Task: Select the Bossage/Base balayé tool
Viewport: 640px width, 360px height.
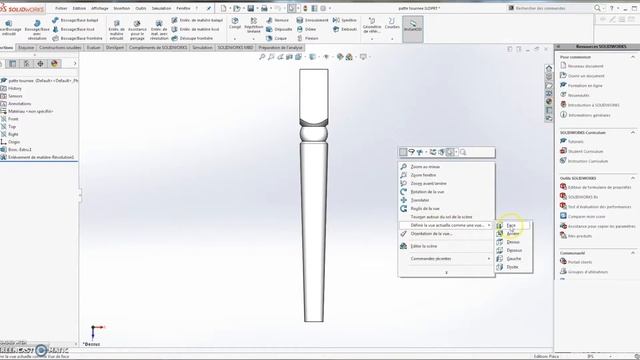Action: coord(76,20)
